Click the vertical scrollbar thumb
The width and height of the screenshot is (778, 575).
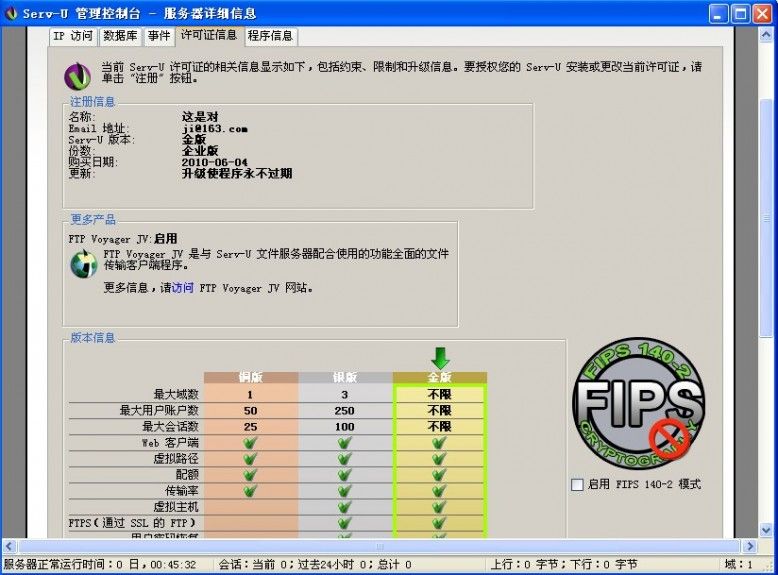[x=767, y=218]
